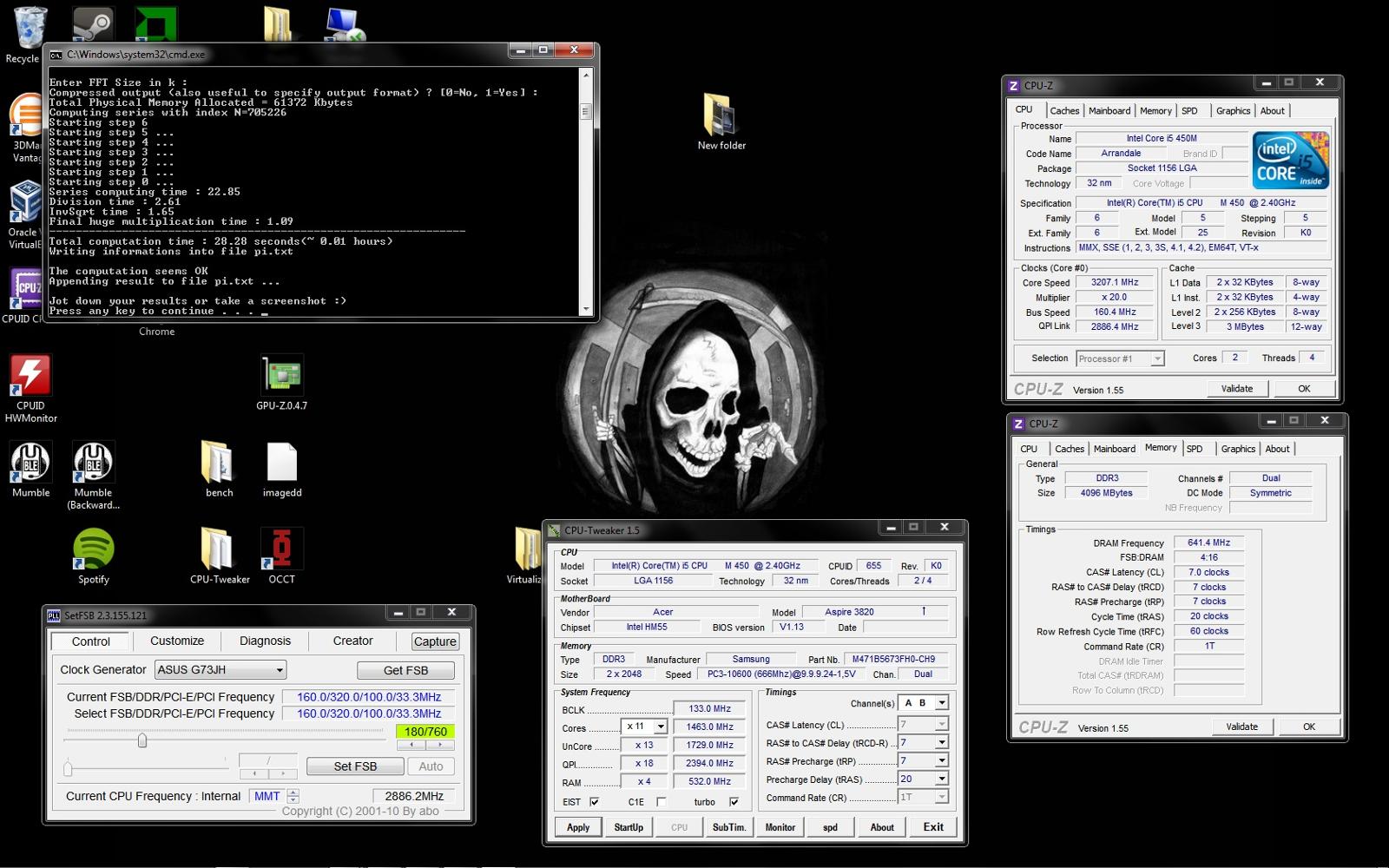Open the Precharge Delay (tRAS) dropdown
This screenshot has height=868, width=1389.
[923, 779]
